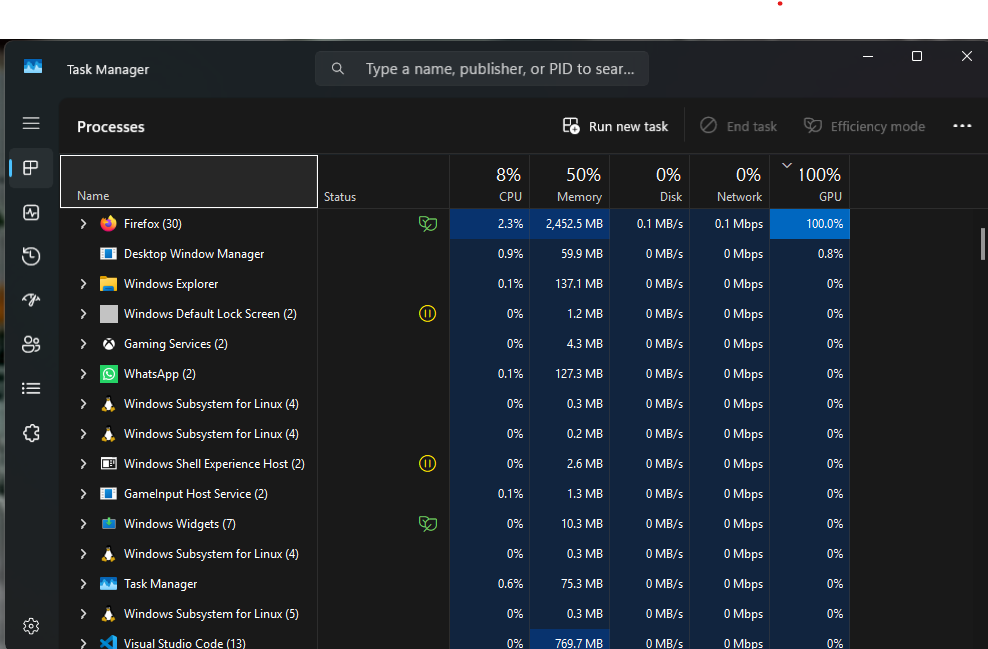Sort processes by the Name column
Image resolution: width=988 pixels, height=649 pixels.
coord(189,181)
